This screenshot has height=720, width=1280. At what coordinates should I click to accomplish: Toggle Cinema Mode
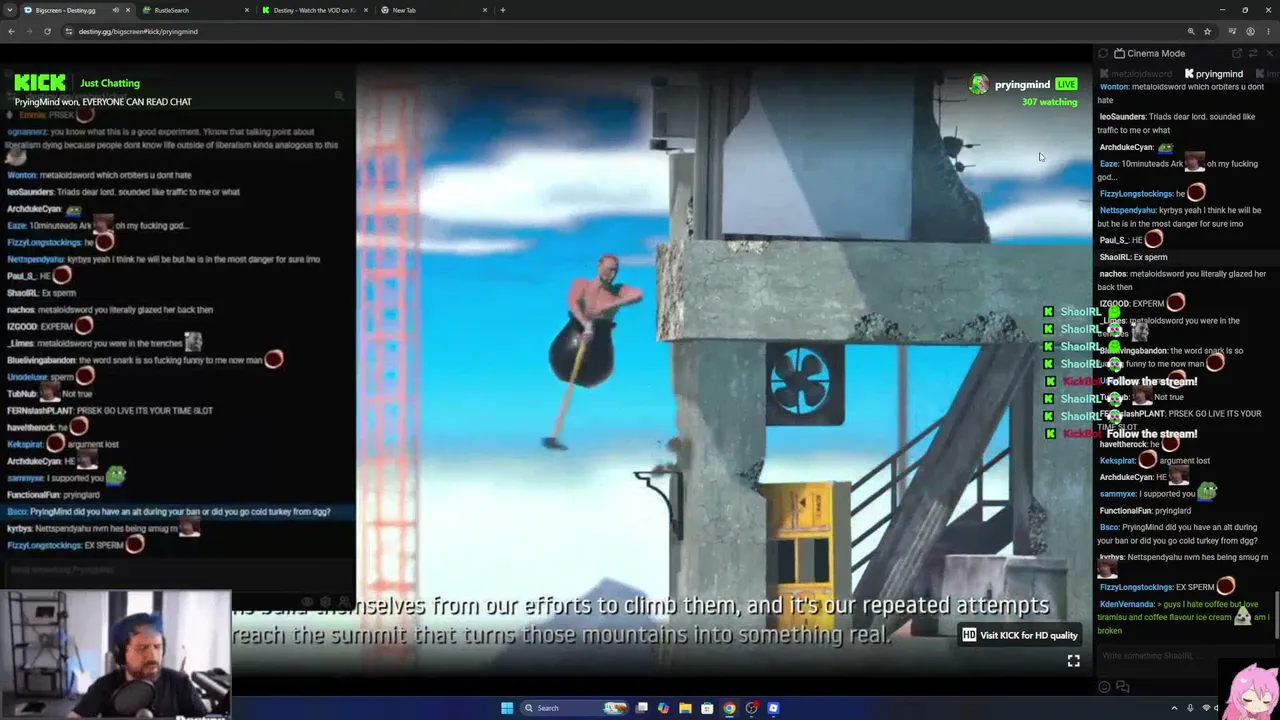pyautogui.click(x=1149, y=53)
